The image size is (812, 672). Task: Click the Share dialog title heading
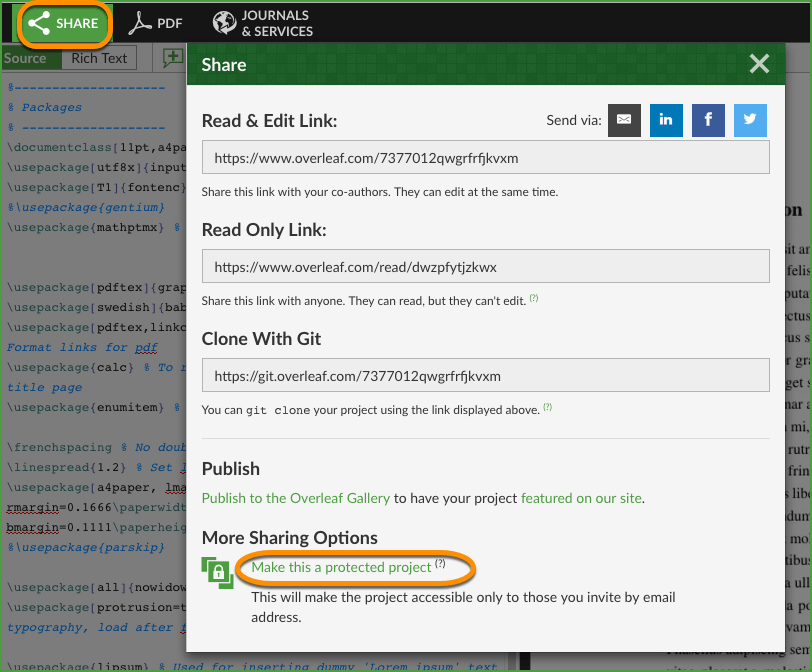click(224, 65)
